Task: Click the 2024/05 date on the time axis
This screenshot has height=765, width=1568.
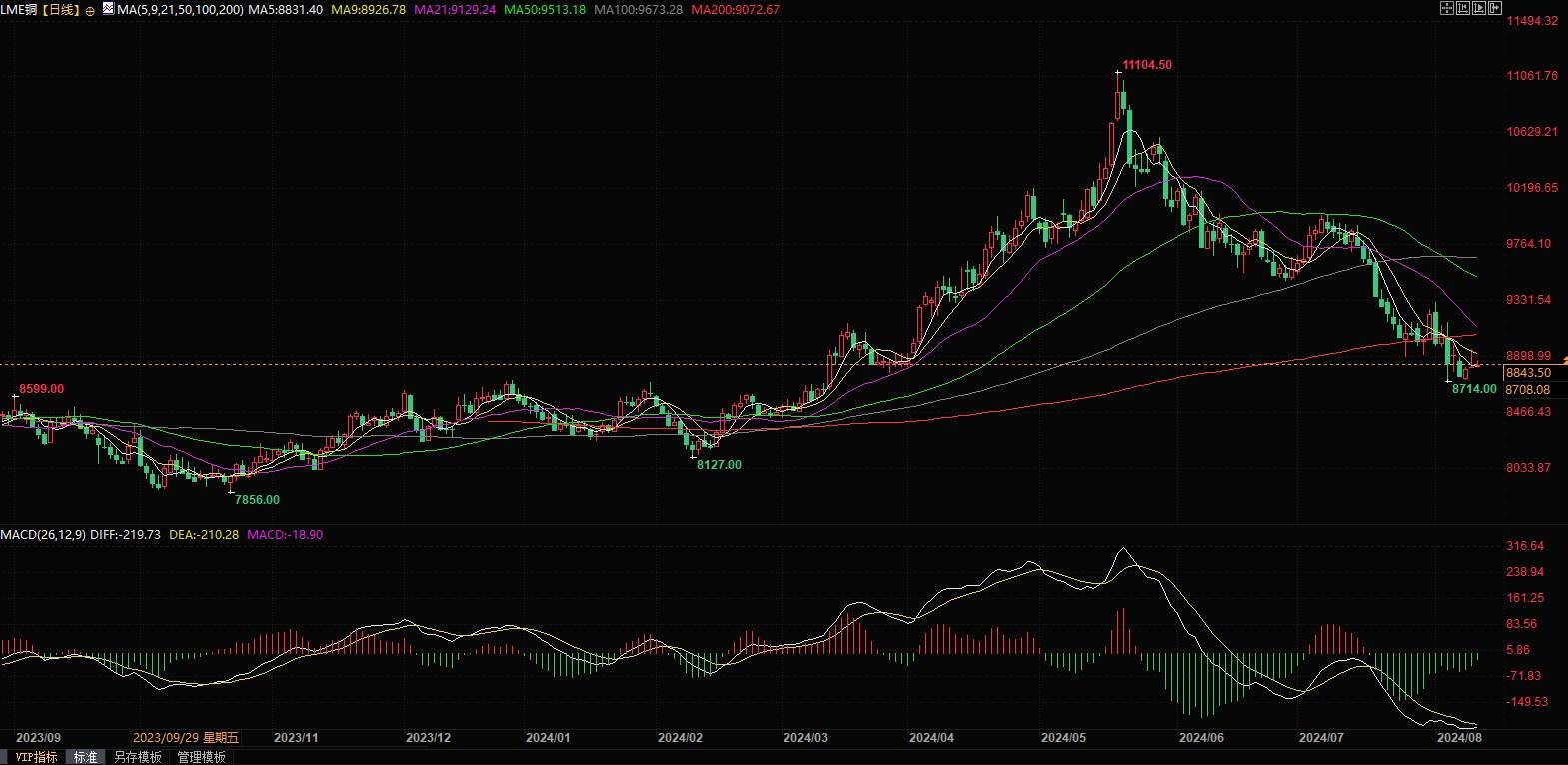Action: pos(1063,738)
